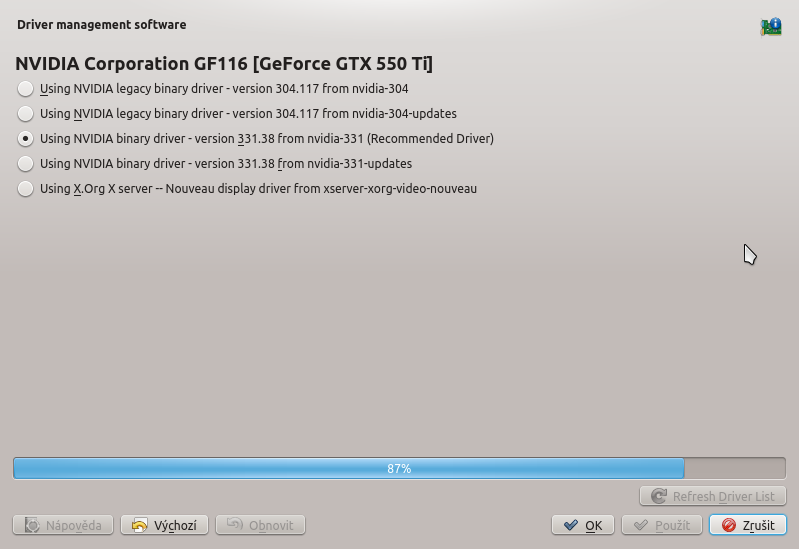Cancel using the Zrušit button
Screen dimensions: 799x549
click(x=748, y=525)
